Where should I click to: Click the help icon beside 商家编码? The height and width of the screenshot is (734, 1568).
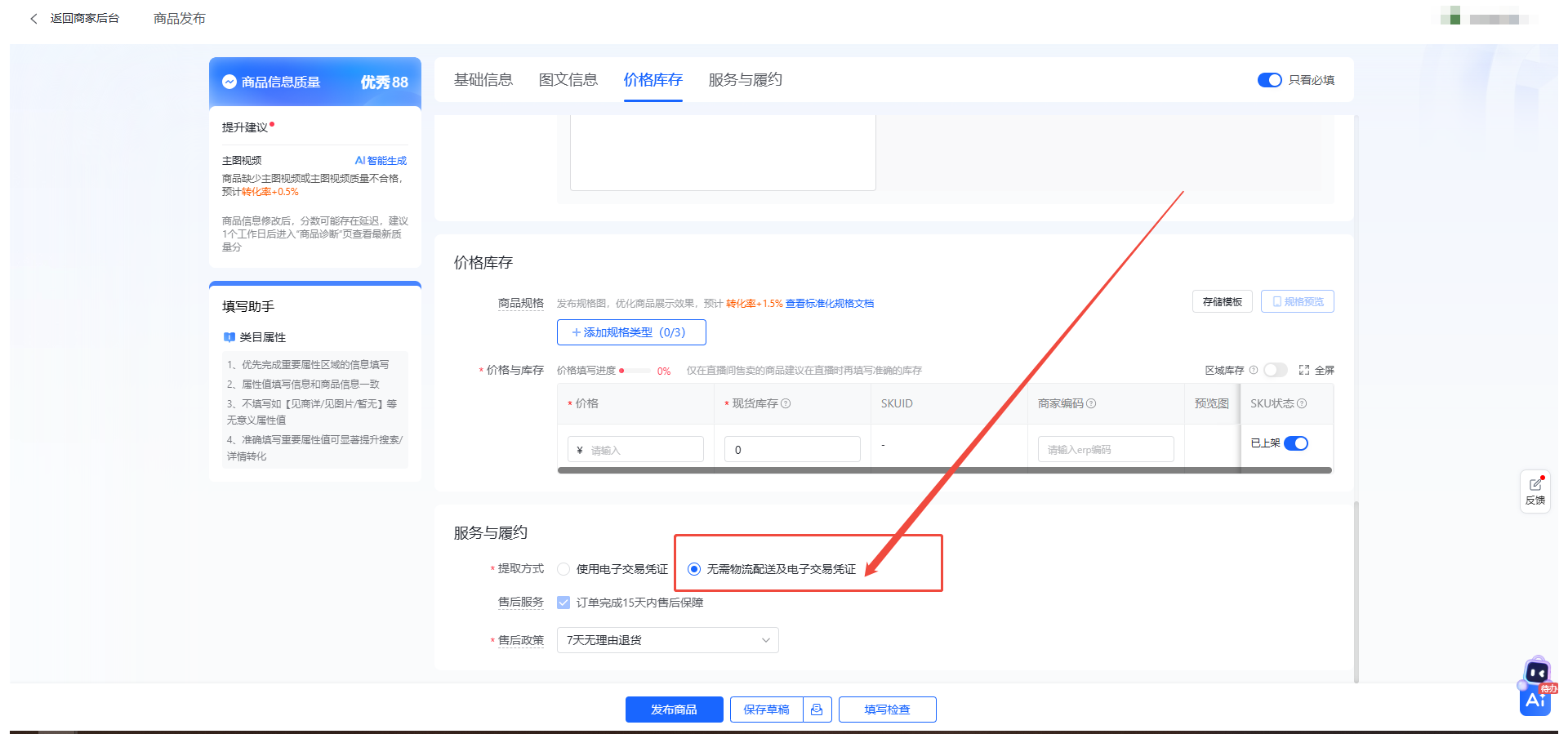click(x=1091, y=403)
